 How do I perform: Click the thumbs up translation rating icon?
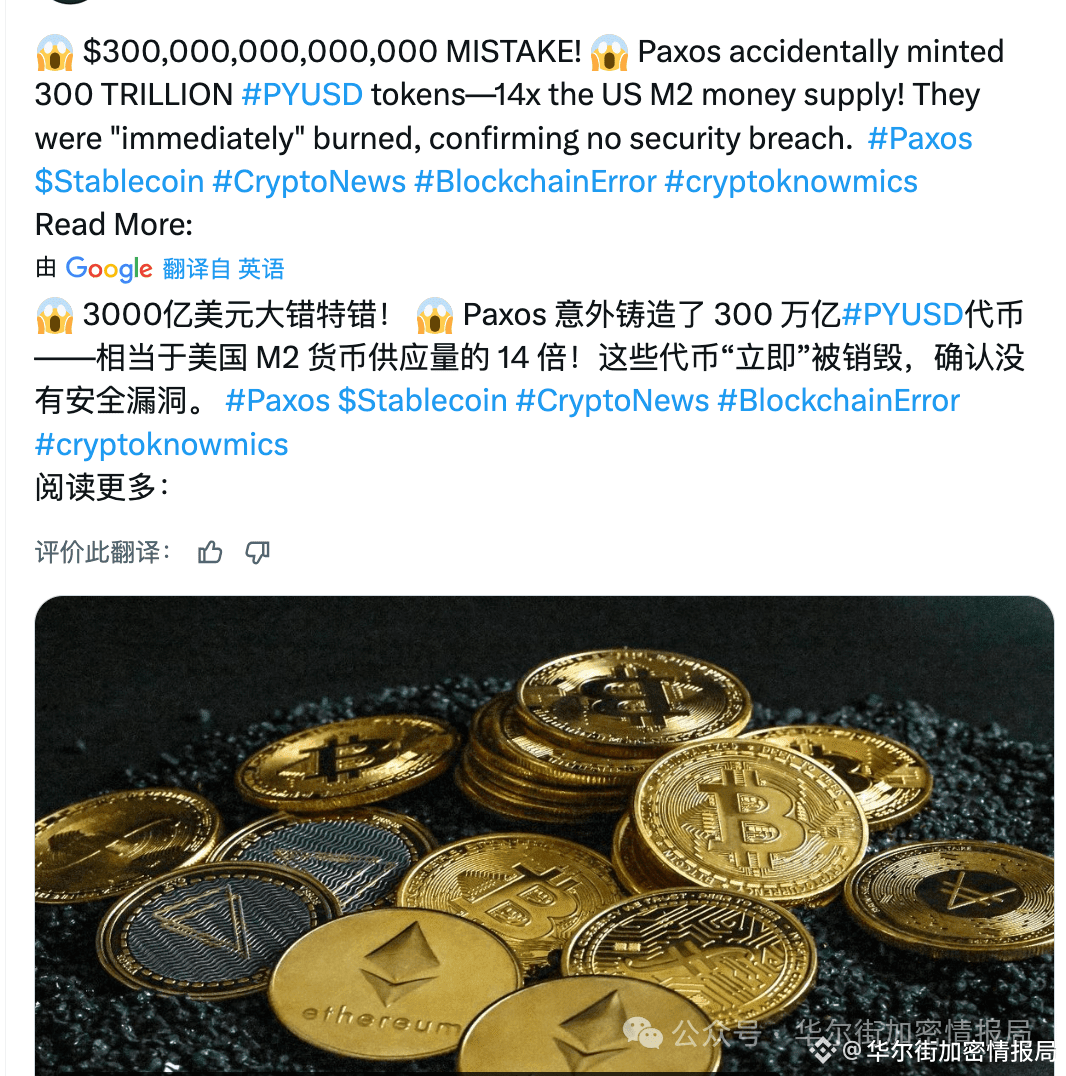click(x=210, y=552)
